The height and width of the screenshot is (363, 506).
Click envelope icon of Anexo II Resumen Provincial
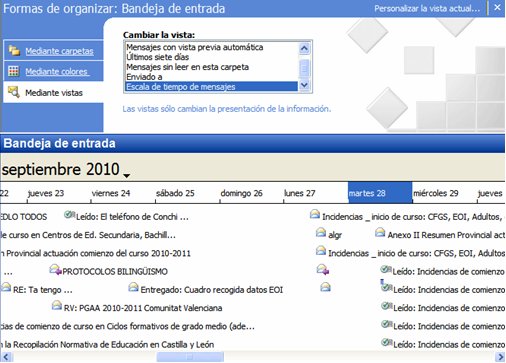[380, 232]
